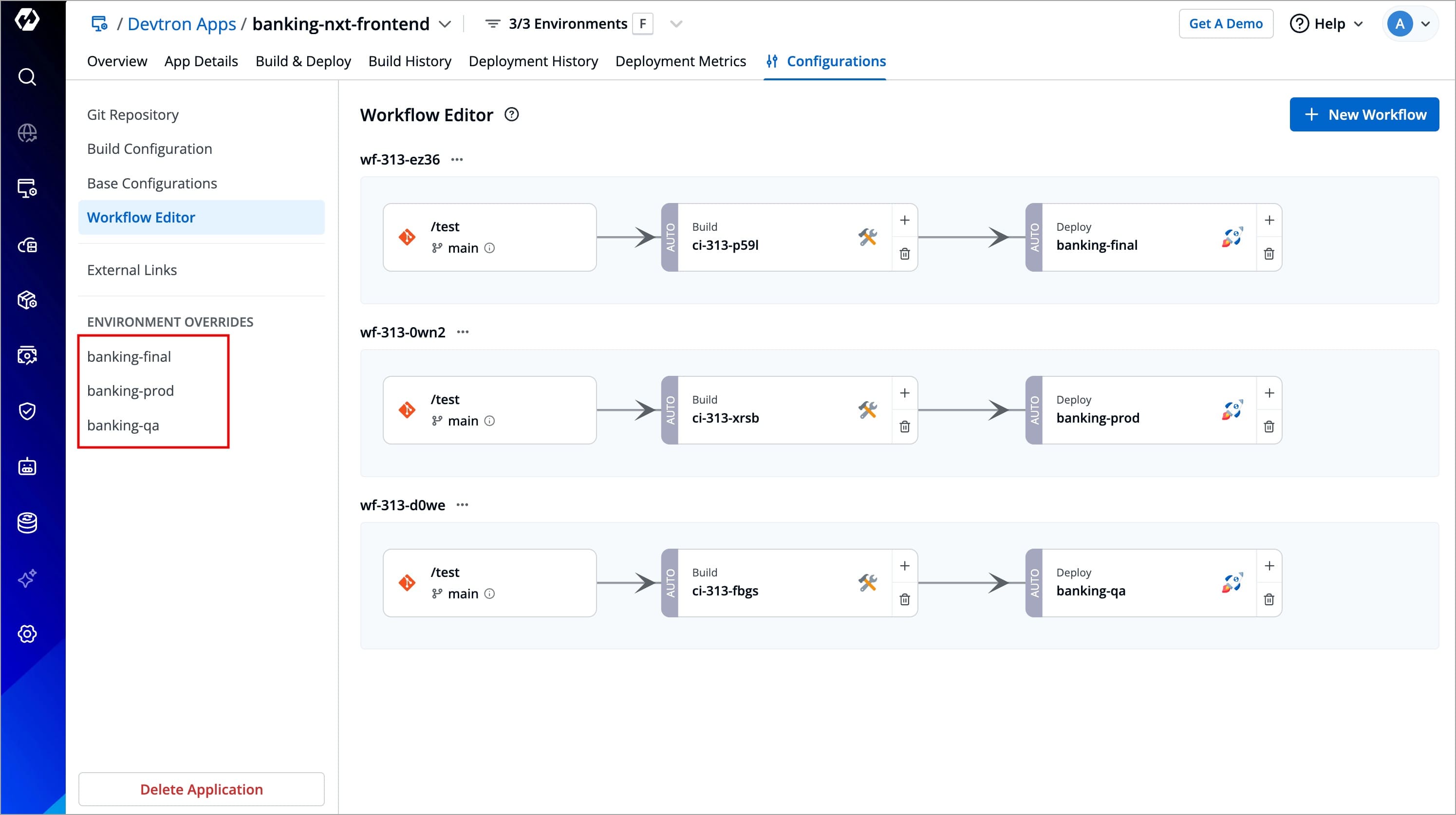Open the global settings gear icon
The width and height of the screenshot is (1456, 815).
tap(27, 633)
